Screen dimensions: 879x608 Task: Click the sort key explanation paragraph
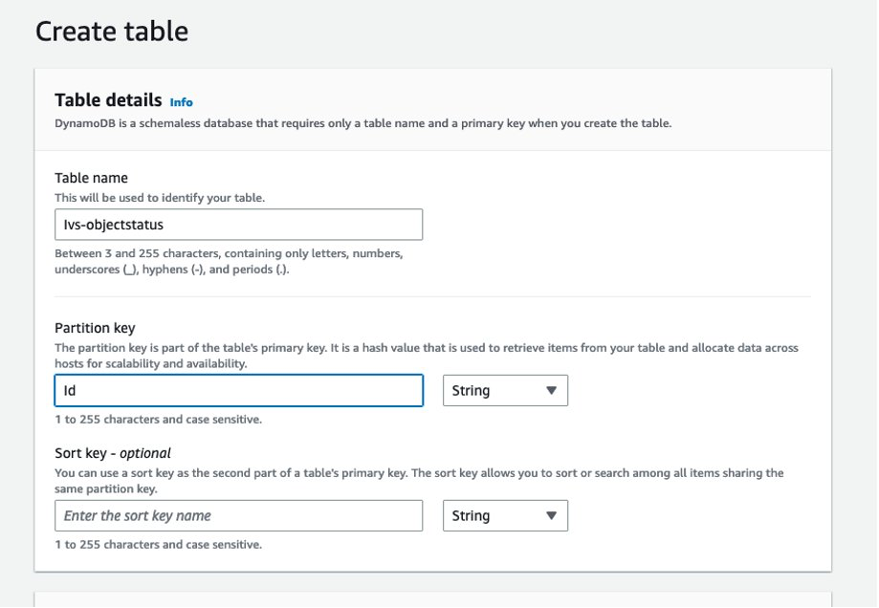coord(419,481)
